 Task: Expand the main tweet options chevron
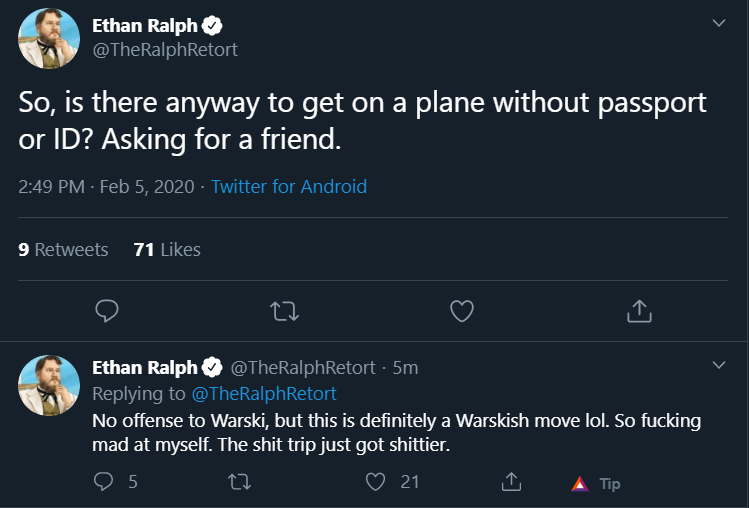coord(719,23)
